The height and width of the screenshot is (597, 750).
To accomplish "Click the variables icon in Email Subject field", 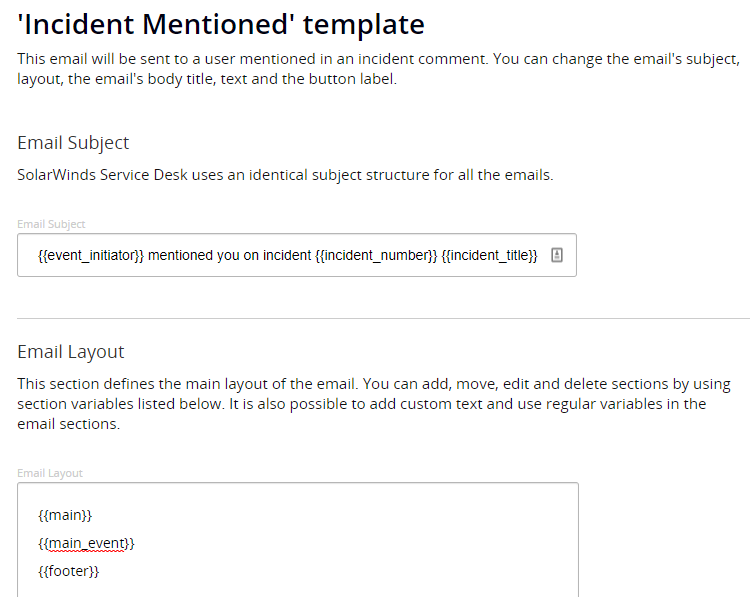I will click(557, 255).
